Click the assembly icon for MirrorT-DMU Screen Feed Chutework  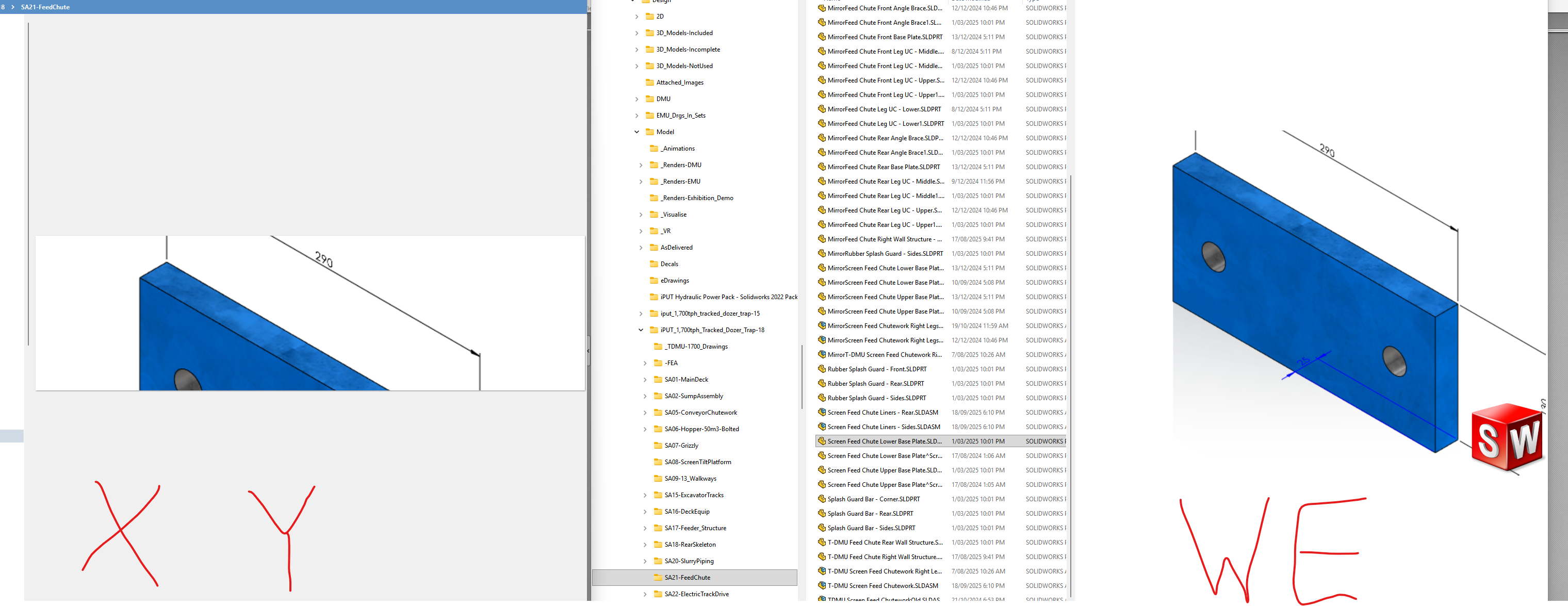[x=822, y=354]
